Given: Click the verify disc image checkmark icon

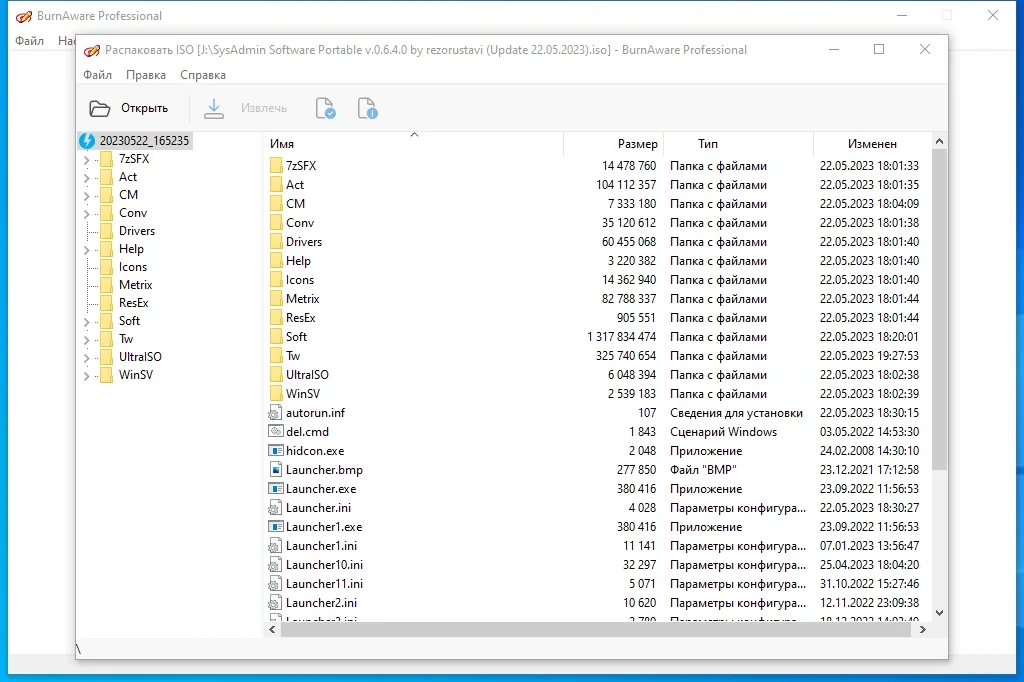Looking at the screenshot, I should coord(325,108).
